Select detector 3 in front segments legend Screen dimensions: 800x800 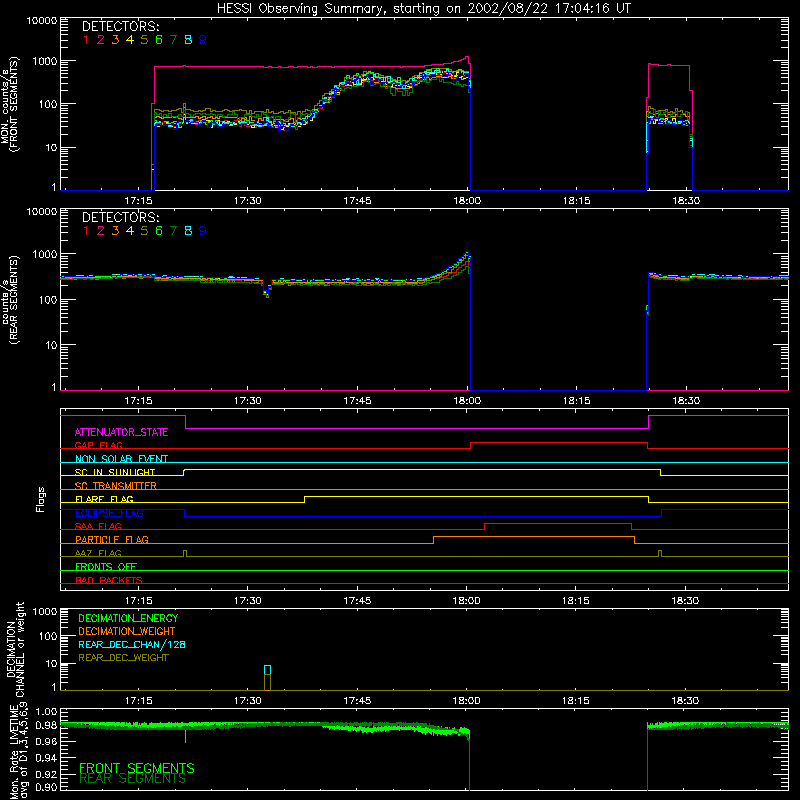(x=115, y=40)
